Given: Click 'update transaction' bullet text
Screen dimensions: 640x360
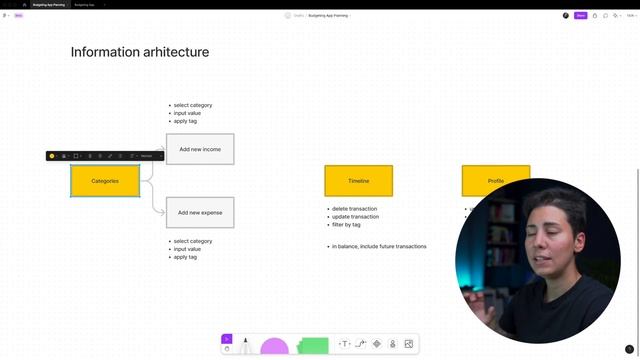Looking at the screenshot, I should [356, 217].
